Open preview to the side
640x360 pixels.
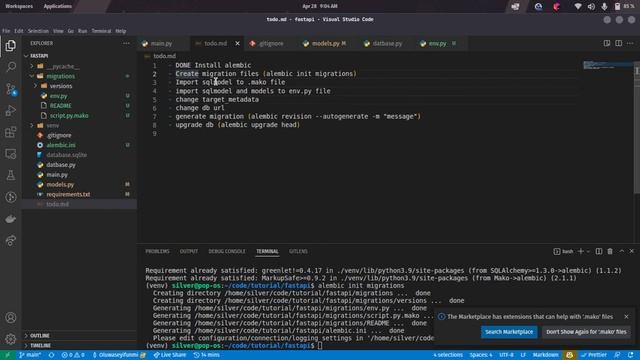(x=607, y=43)
